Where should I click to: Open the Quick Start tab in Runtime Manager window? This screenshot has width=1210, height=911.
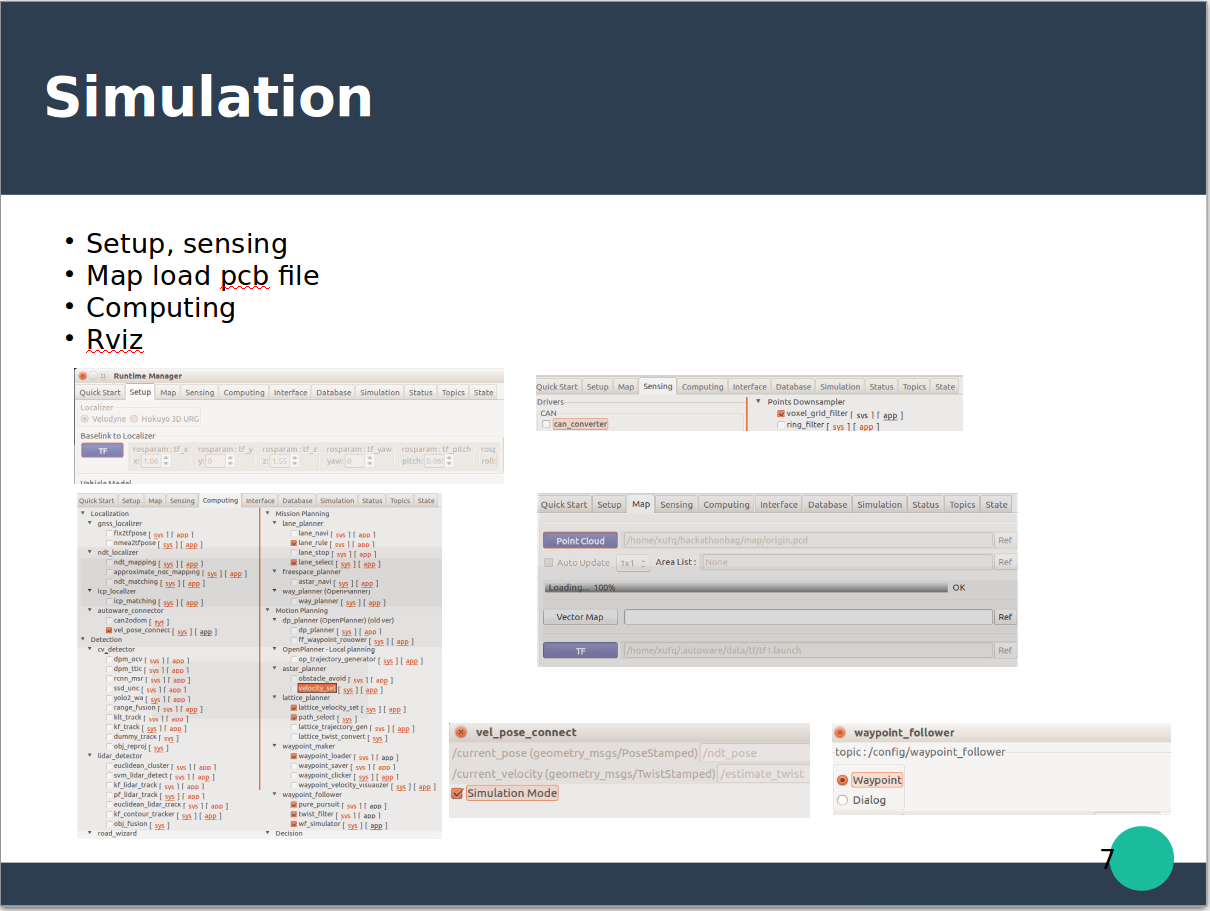click(x=100, y=392)
